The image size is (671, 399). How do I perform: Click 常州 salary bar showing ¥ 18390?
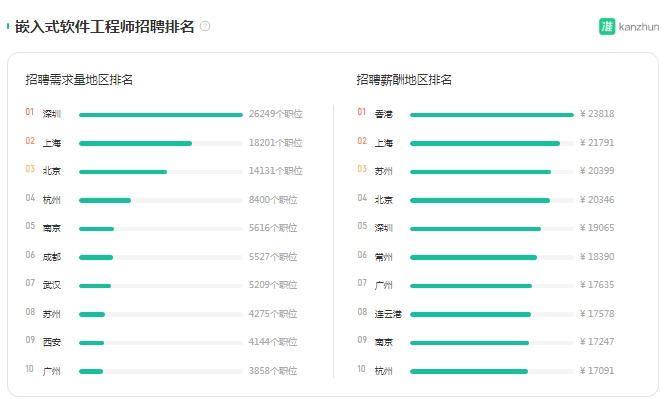click(x=473, y=257)
